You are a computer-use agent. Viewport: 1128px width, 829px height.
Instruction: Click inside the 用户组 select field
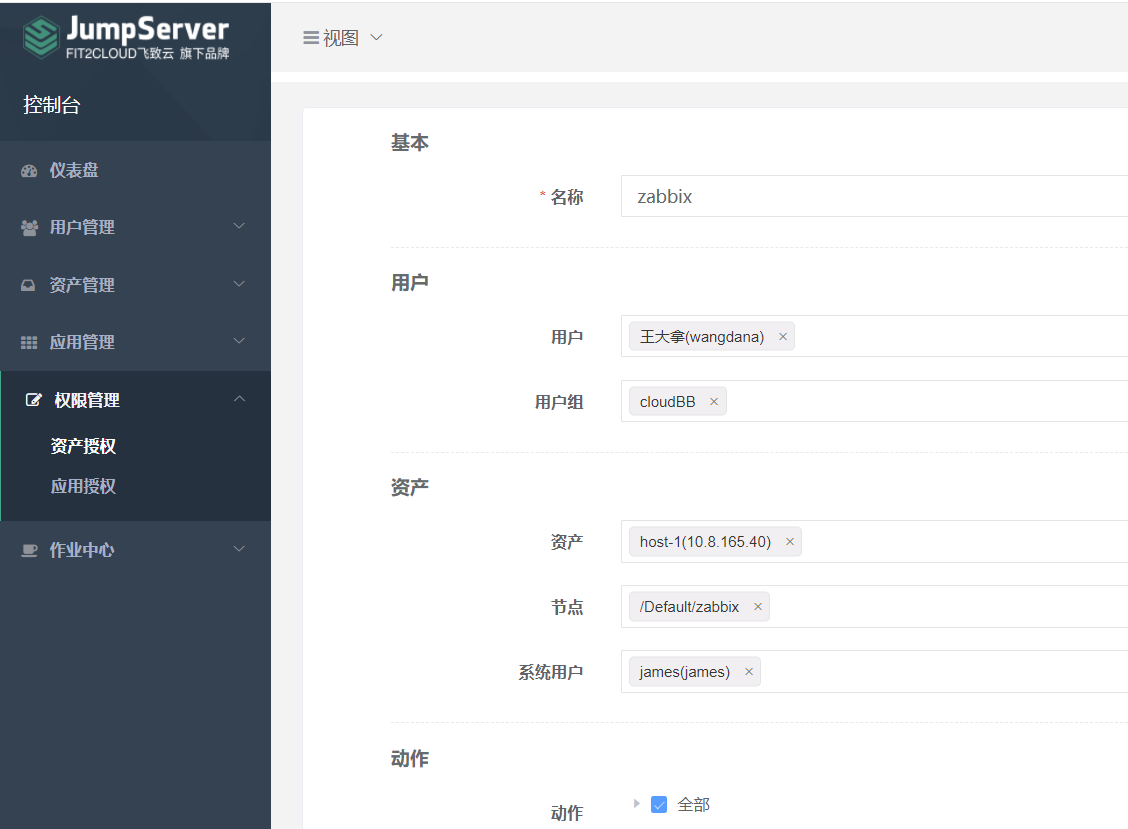(874, 401)
